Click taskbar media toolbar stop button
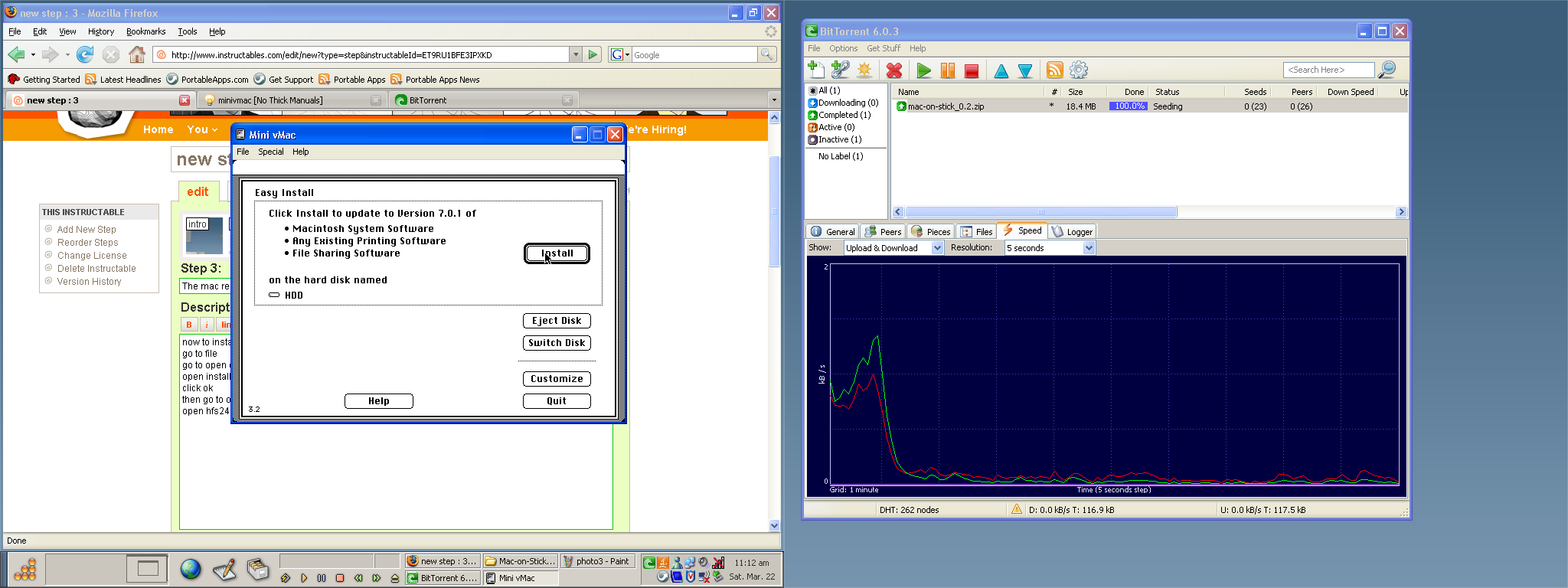Screen dimensions: 1568x588 coord(340,578)
